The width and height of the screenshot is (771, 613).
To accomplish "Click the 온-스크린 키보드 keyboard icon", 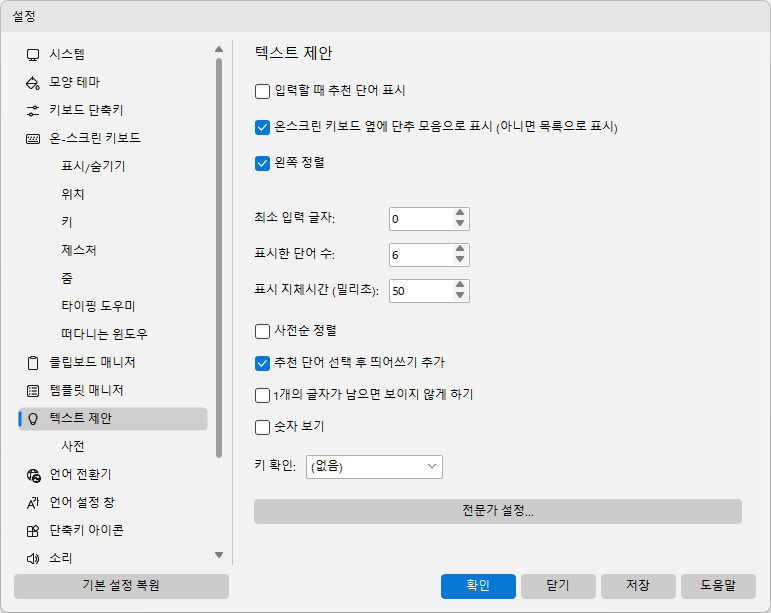I will (33, 139).
